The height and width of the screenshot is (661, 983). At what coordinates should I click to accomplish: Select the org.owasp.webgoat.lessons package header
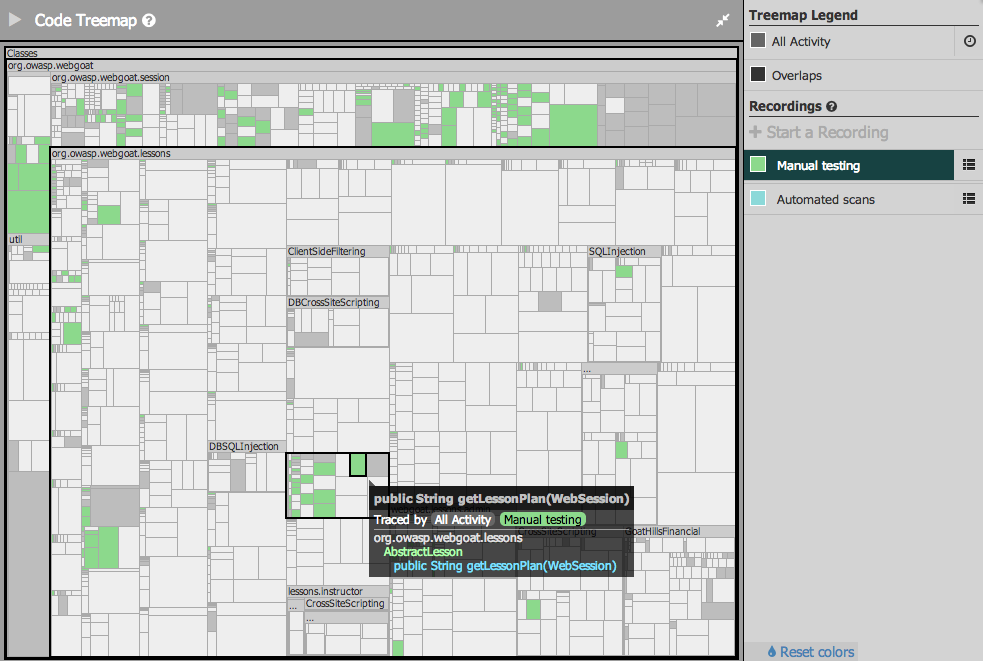pos(111,154)
